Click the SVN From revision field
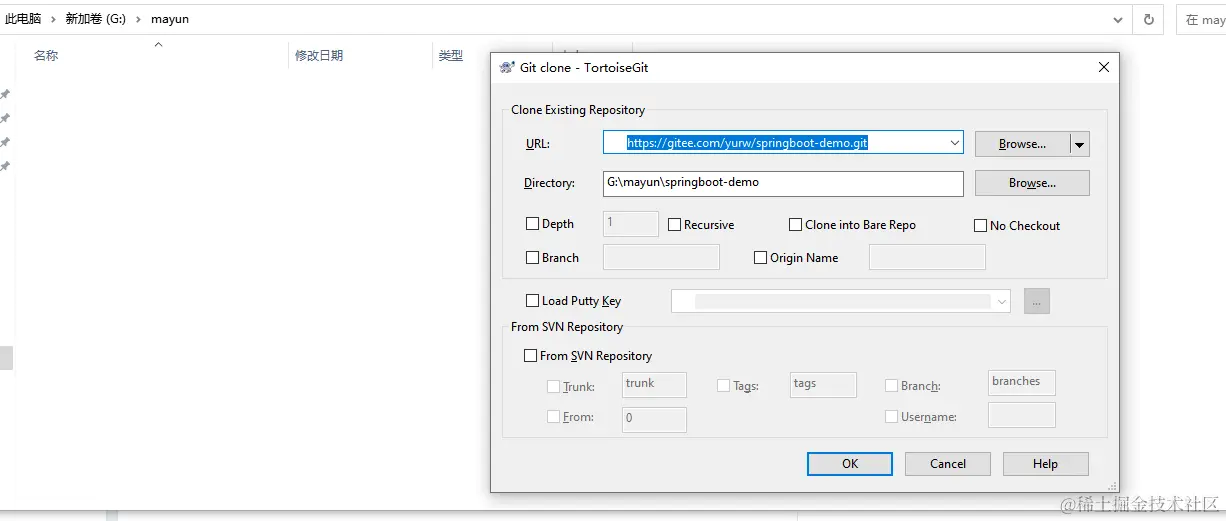This screenshot has width=1226, height=521. click(x=654, y=419)
